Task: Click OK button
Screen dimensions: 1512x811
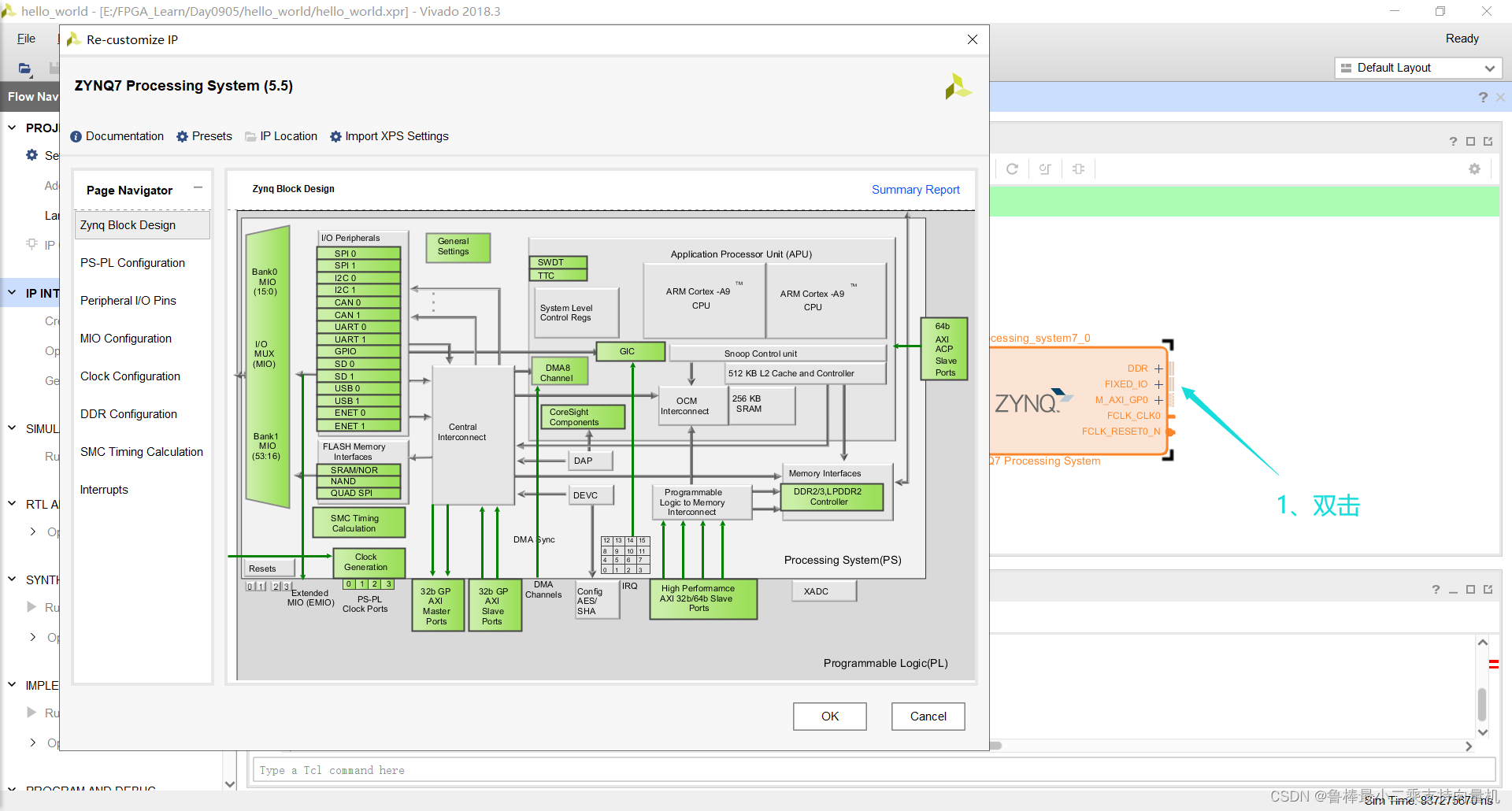Action: (830, 717)
